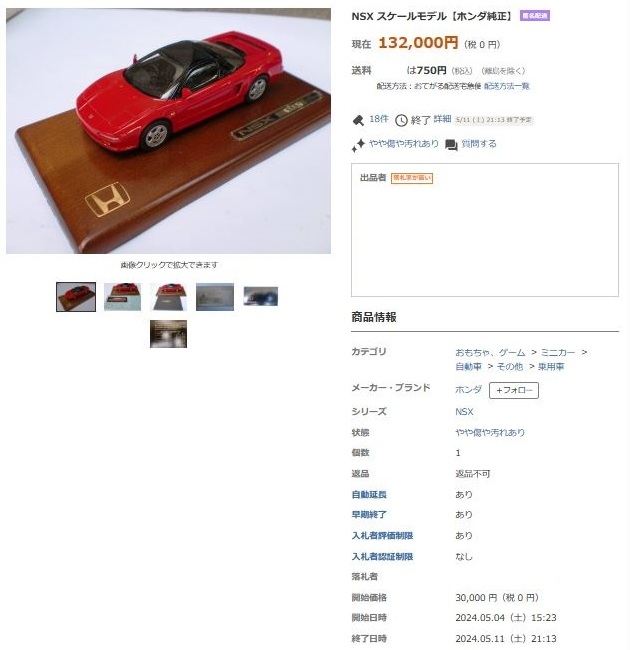Image resolution: width=630 pixels, height=650 pixels.
Task: Open the 乗用車 category link
Action: pyautogui.click(x=551, y=366)
